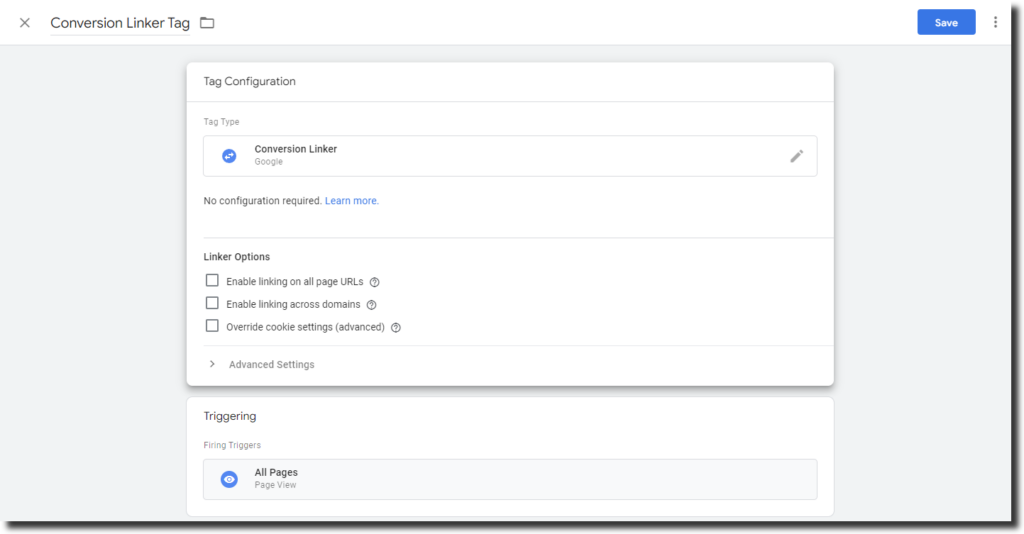Open the folder icon beside the tag name

(x=207, y=23)
